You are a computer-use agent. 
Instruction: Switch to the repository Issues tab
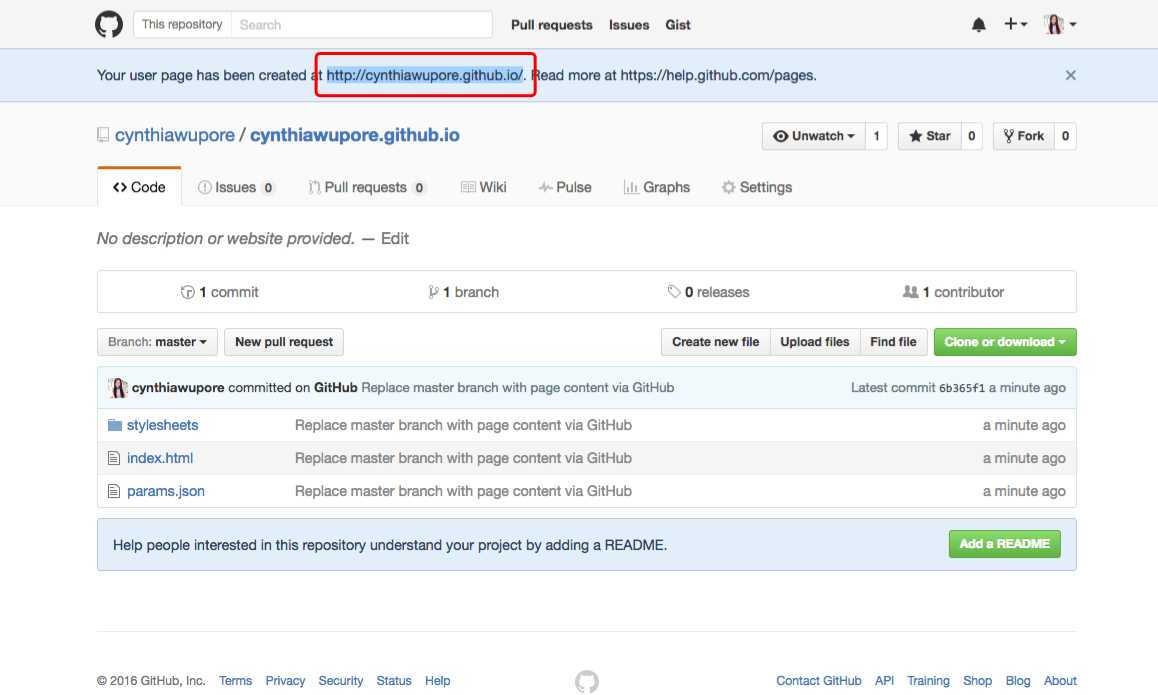(x=236, y=188)
